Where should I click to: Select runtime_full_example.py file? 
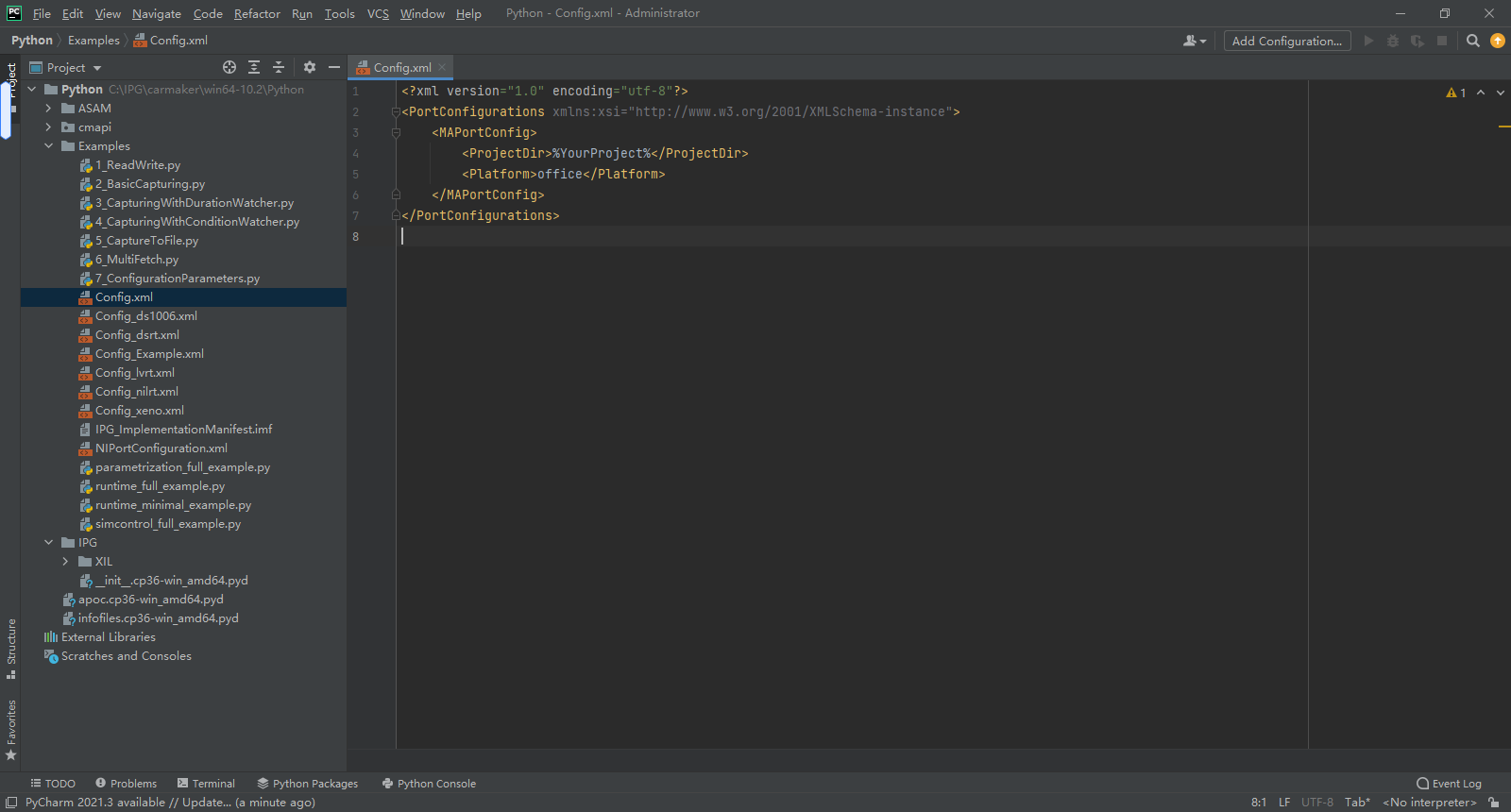[160, 486]
